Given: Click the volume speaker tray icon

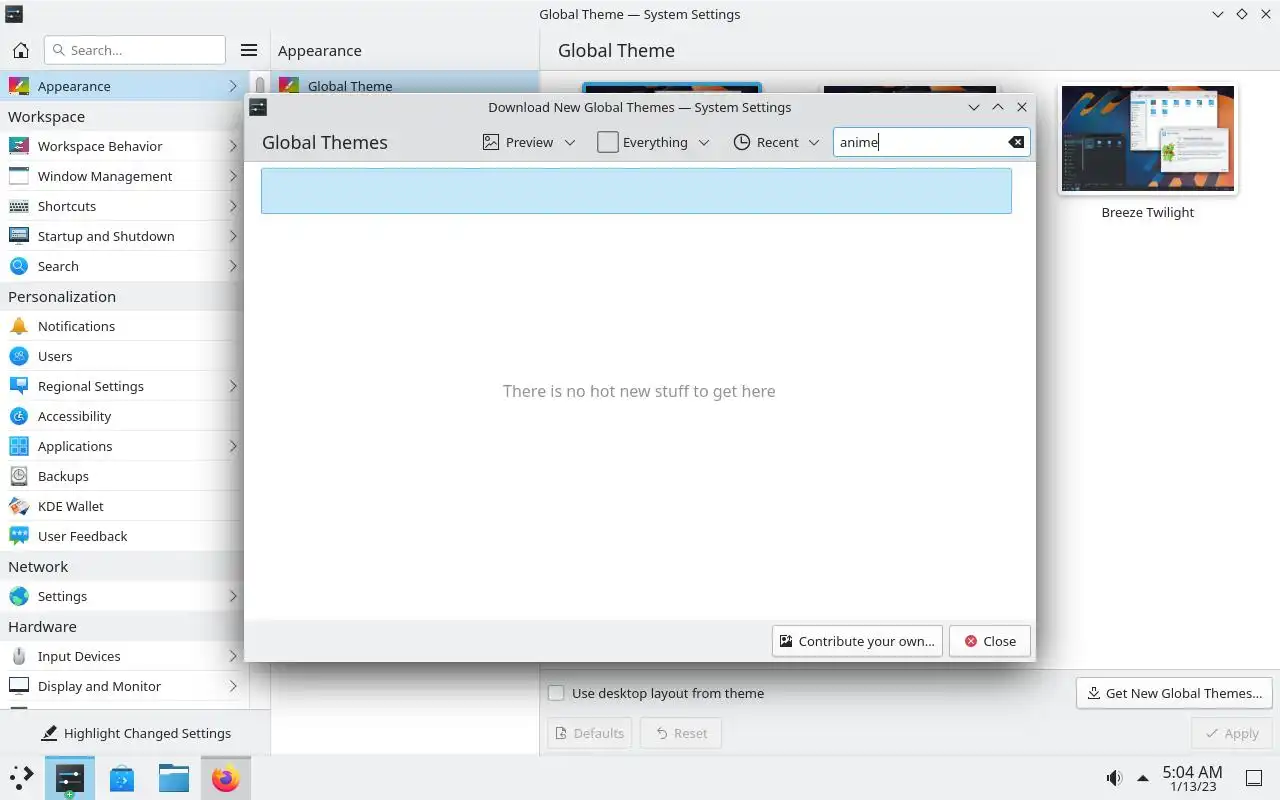Looking at the screenshot, I should click(1114, 778).
